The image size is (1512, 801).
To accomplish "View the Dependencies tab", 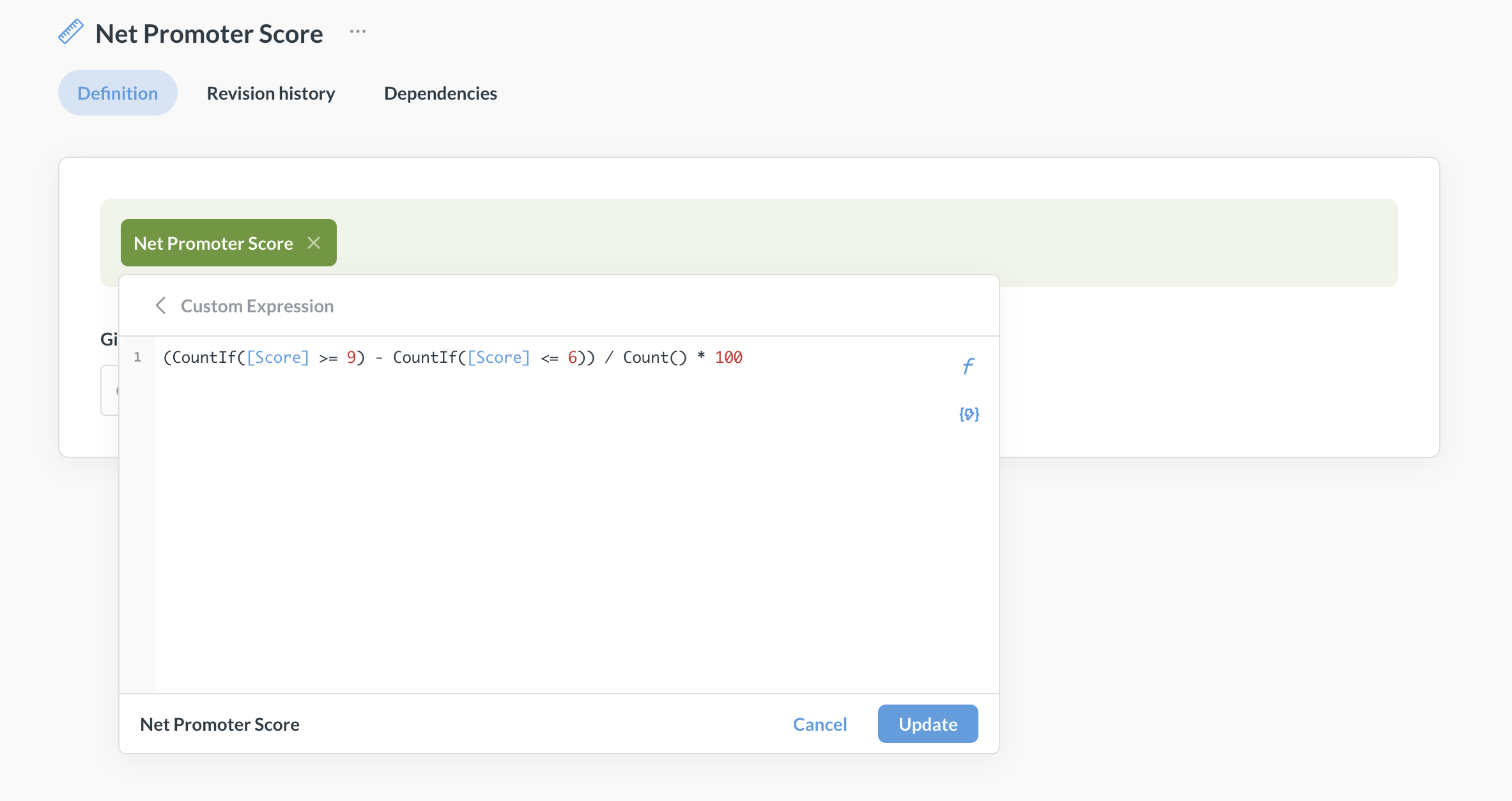I will [x=440, y=93].
